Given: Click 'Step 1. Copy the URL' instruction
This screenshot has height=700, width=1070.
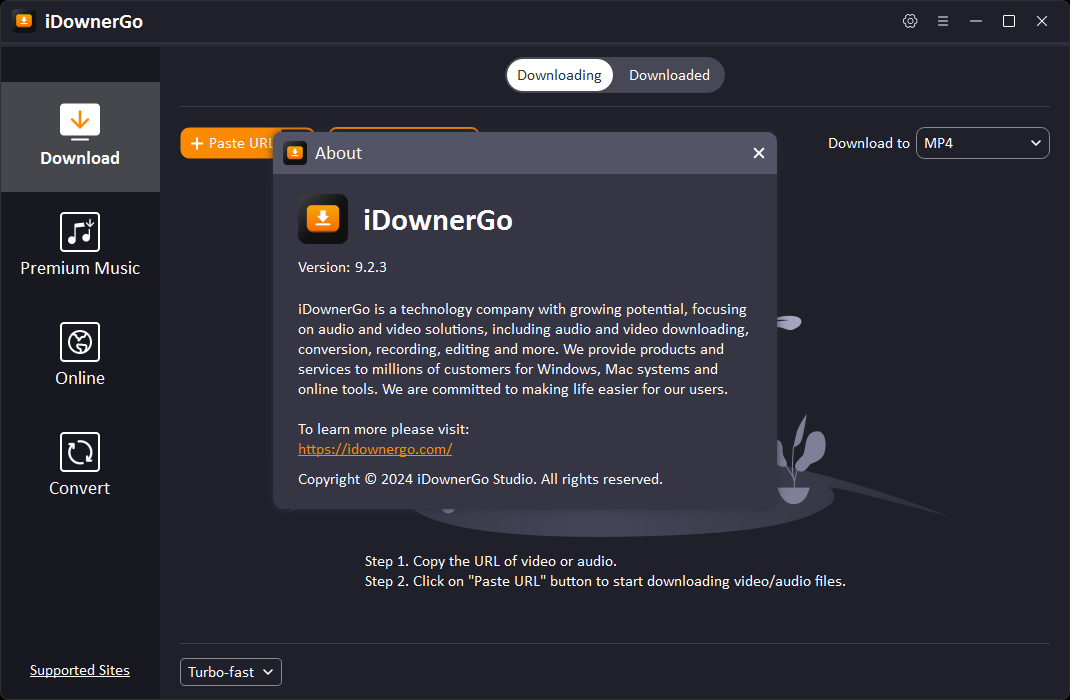Looking at the screenshot, I should (x=491, y=561).
